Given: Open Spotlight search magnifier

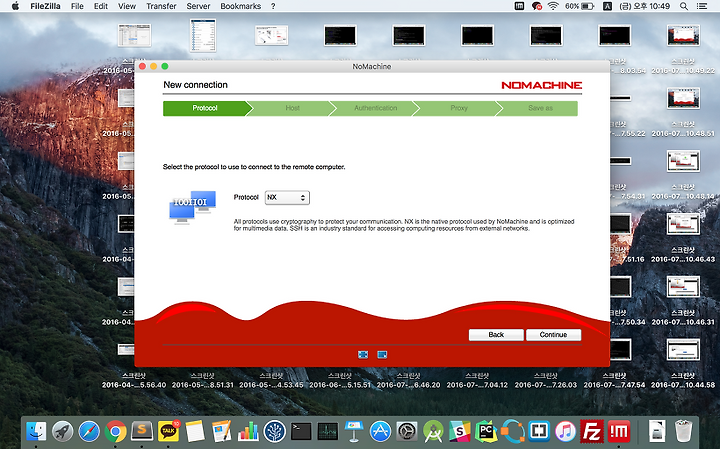Looking at the screenshot, I should [x=684, y=6].
